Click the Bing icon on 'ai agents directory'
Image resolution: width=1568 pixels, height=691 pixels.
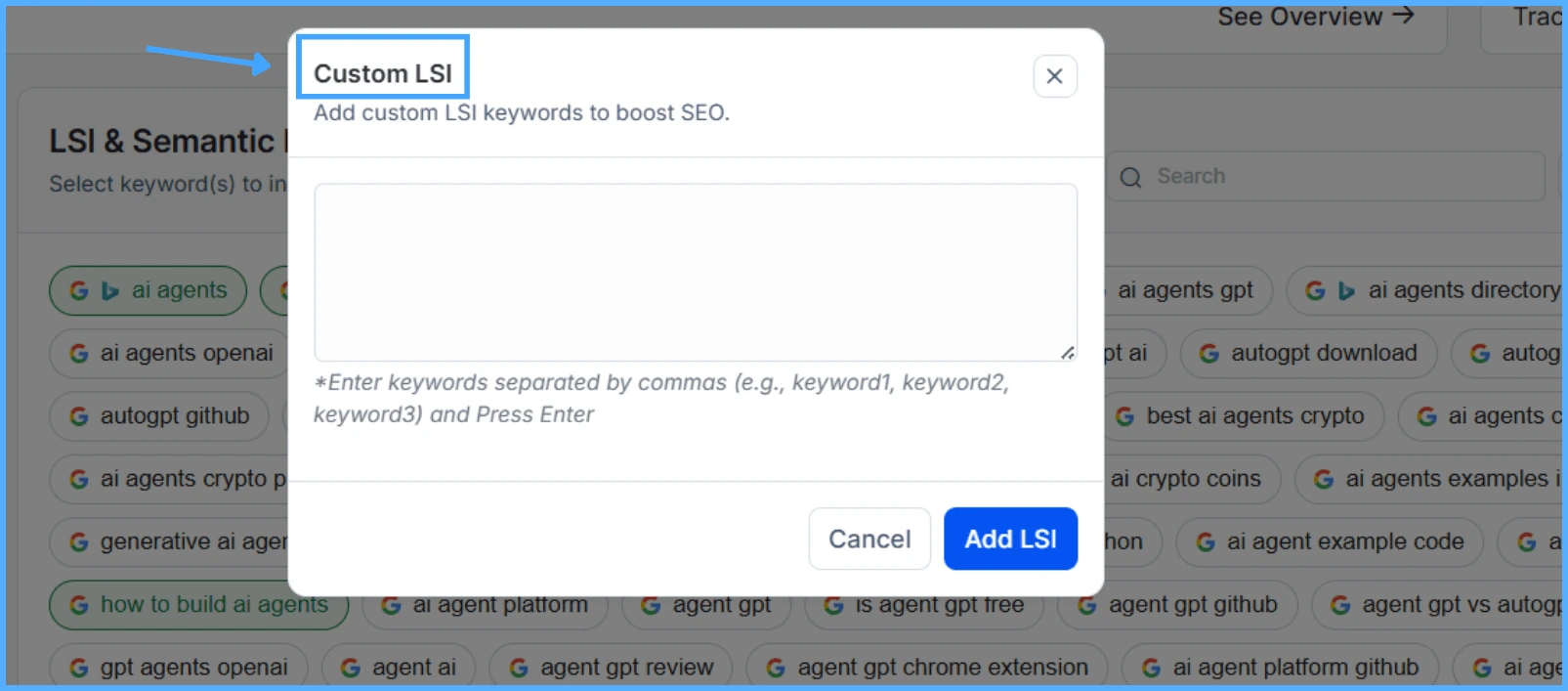[1346, 291]
